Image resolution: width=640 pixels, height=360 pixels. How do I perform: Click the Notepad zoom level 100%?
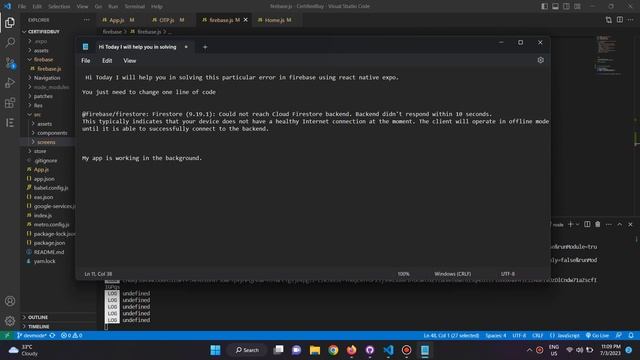[x=403, y=274]
